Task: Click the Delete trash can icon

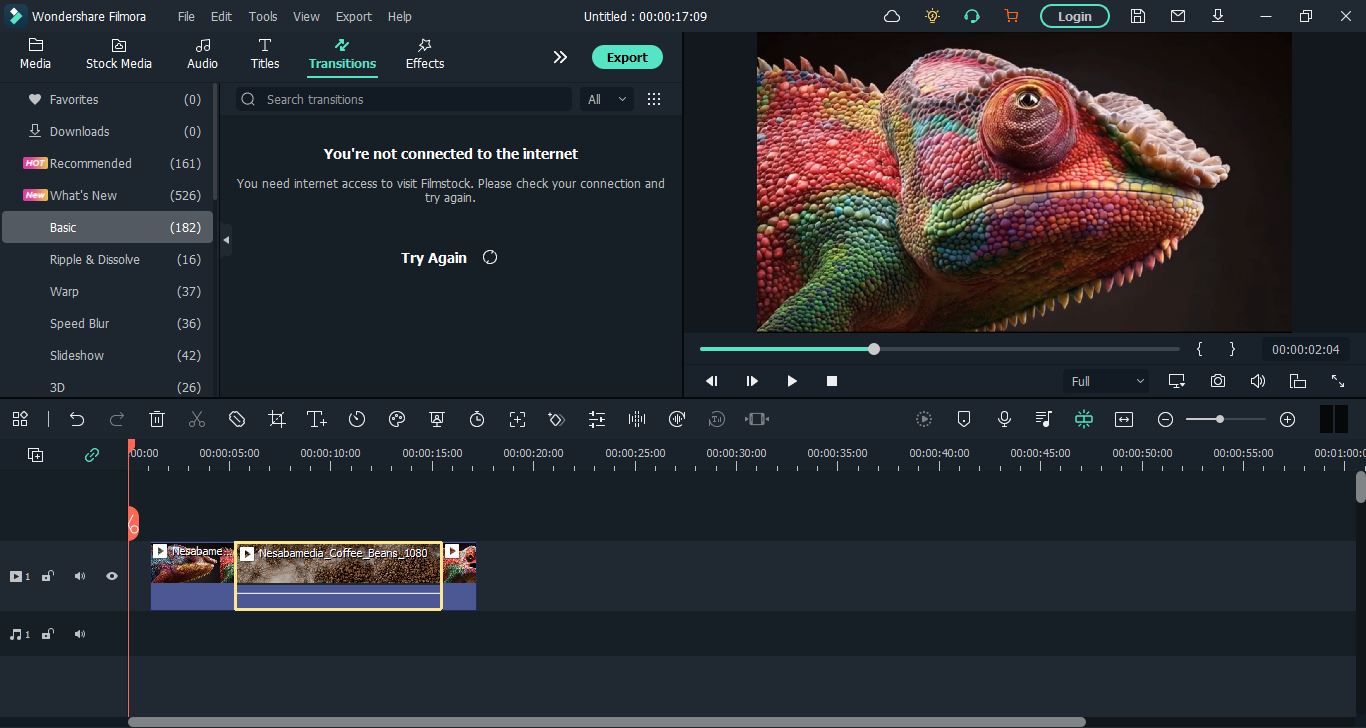Action: pyautogui.click(x=157, y=420)
